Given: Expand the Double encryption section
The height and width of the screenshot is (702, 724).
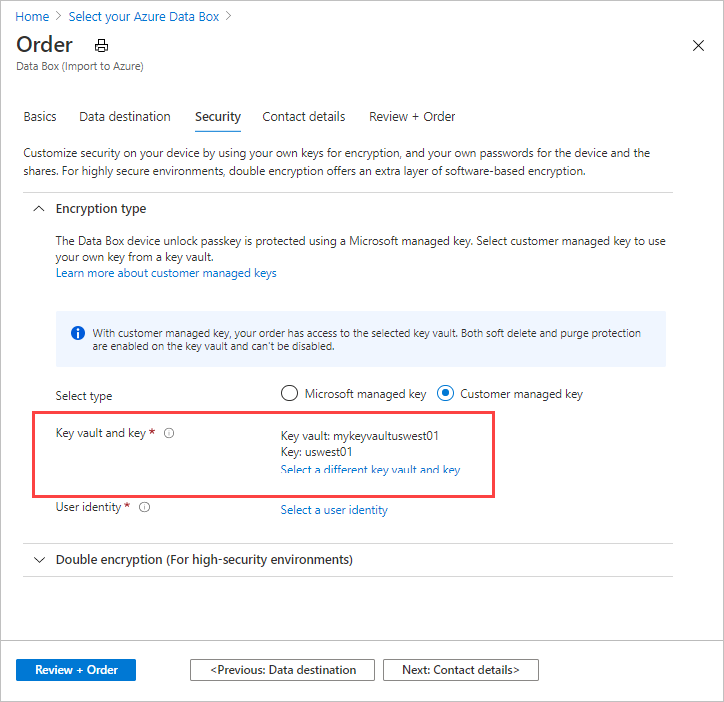Looking at the screenshot, I should point(39,560).
